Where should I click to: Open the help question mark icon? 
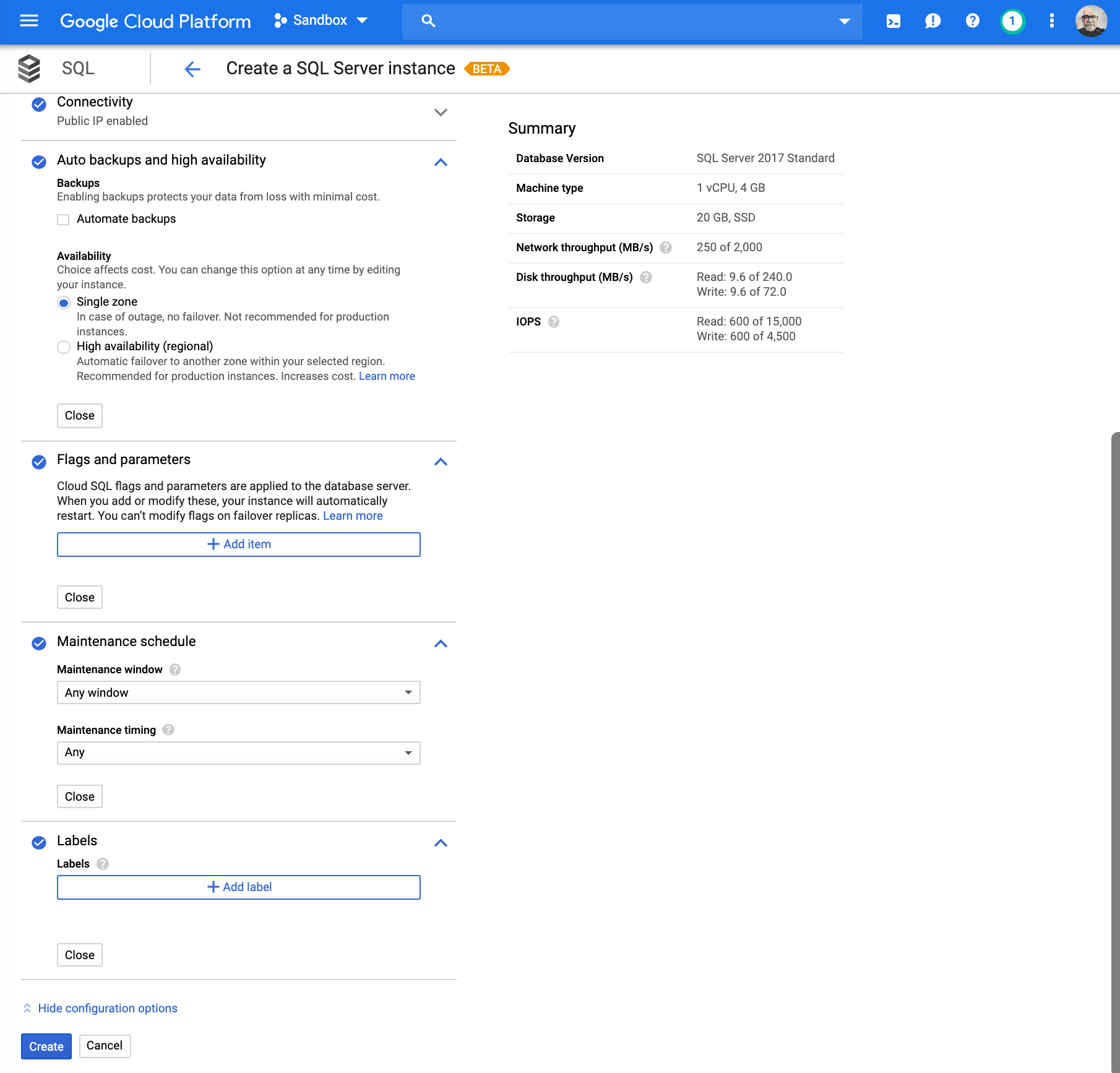972,21
